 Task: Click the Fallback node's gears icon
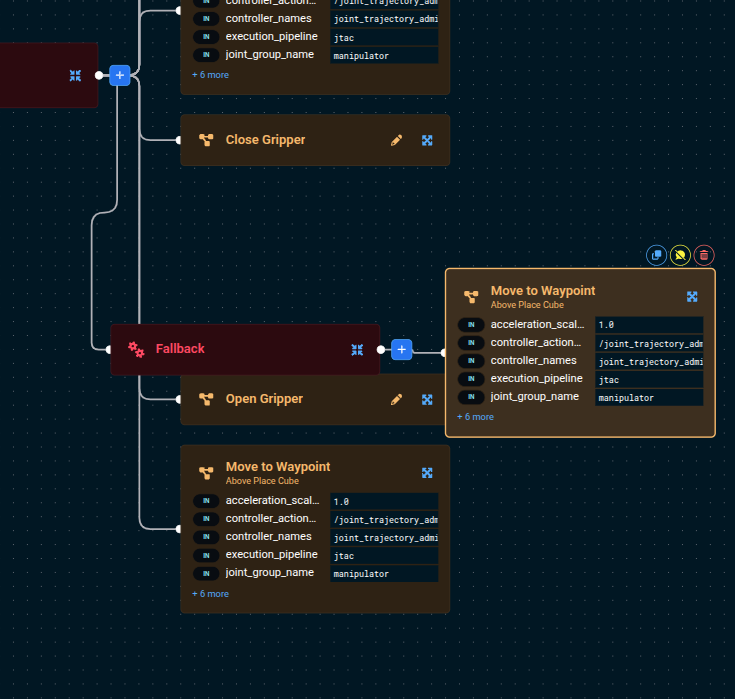pyautogui.click(x=136, y=349)
